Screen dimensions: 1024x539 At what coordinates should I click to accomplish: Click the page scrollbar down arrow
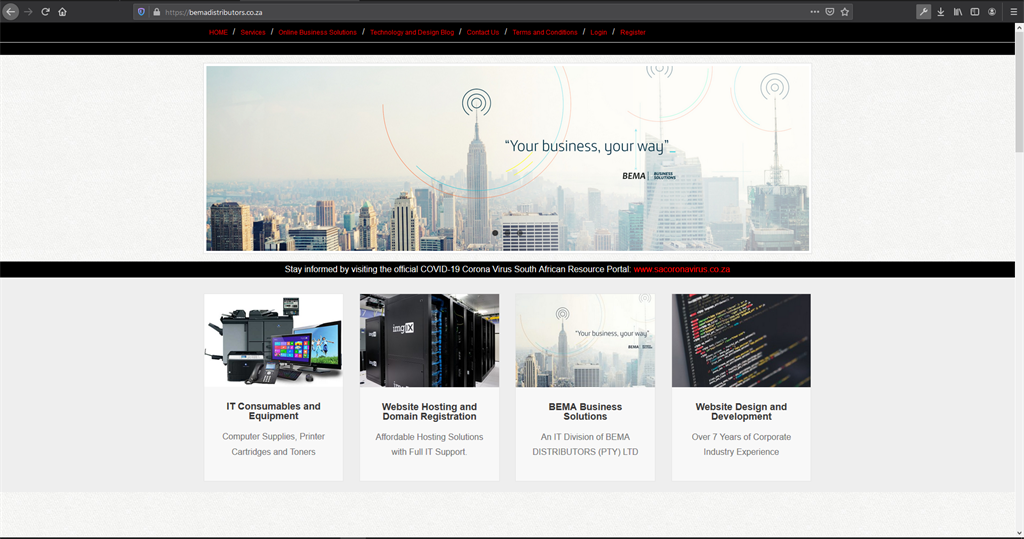(x=1019, y=532)
